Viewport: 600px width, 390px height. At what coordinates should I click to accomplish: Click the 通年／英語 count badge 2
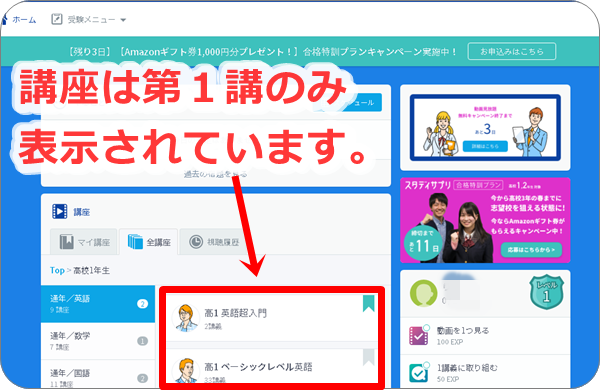tap(142, 304)
